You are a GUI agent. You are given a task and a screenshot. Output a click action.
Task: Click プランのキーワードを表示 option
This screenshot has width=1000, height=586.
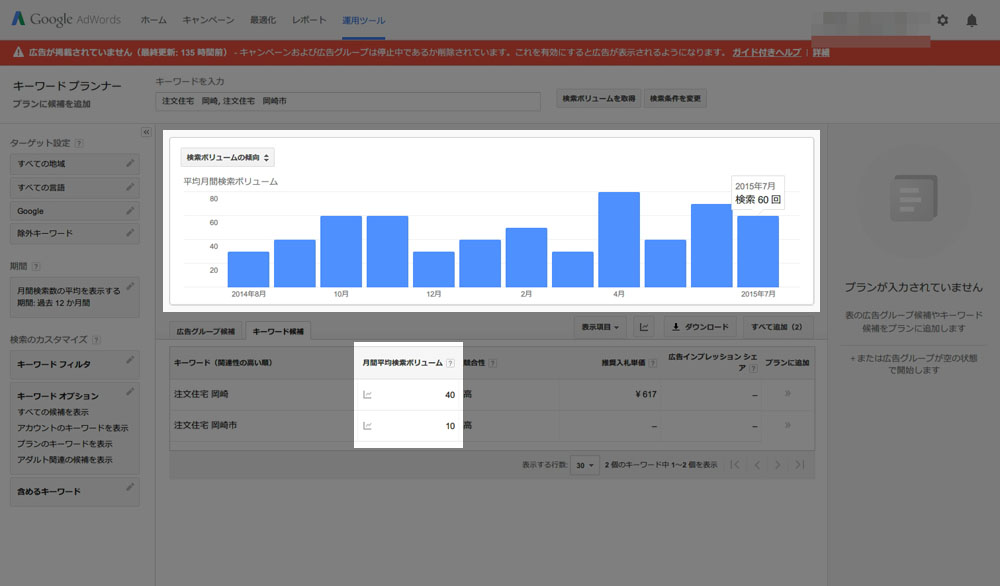pos(64,444)
